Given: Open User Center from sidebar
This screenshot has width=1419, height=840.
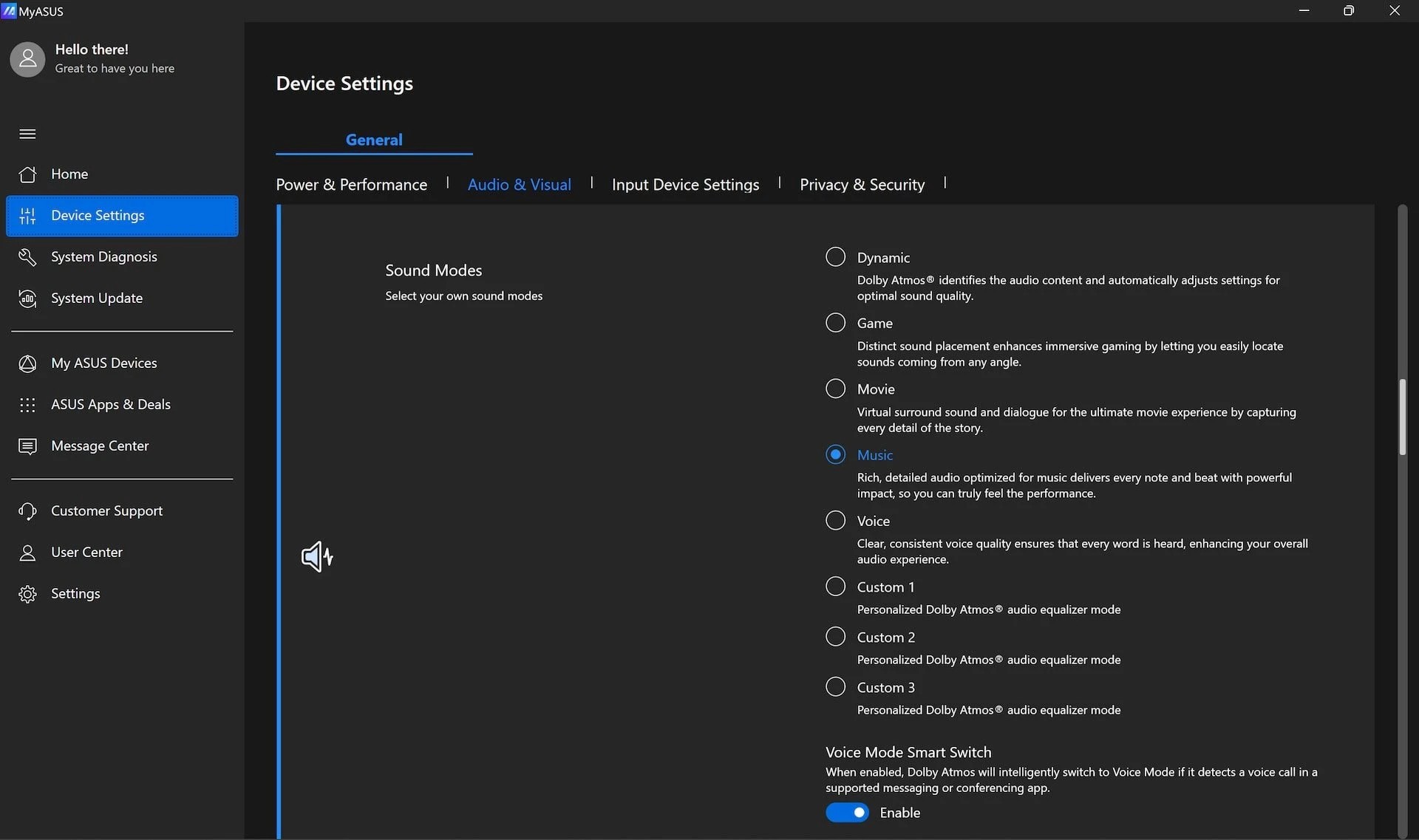Looking at the screenshot, I should click(x=86, y=553).
